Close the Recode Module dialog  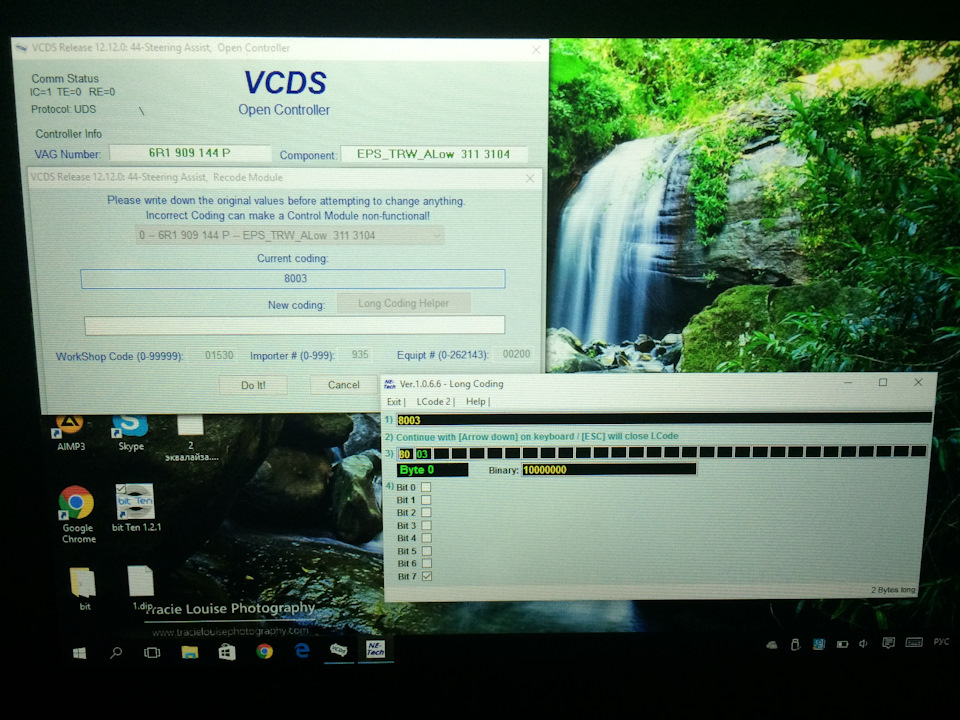(530, 178)
